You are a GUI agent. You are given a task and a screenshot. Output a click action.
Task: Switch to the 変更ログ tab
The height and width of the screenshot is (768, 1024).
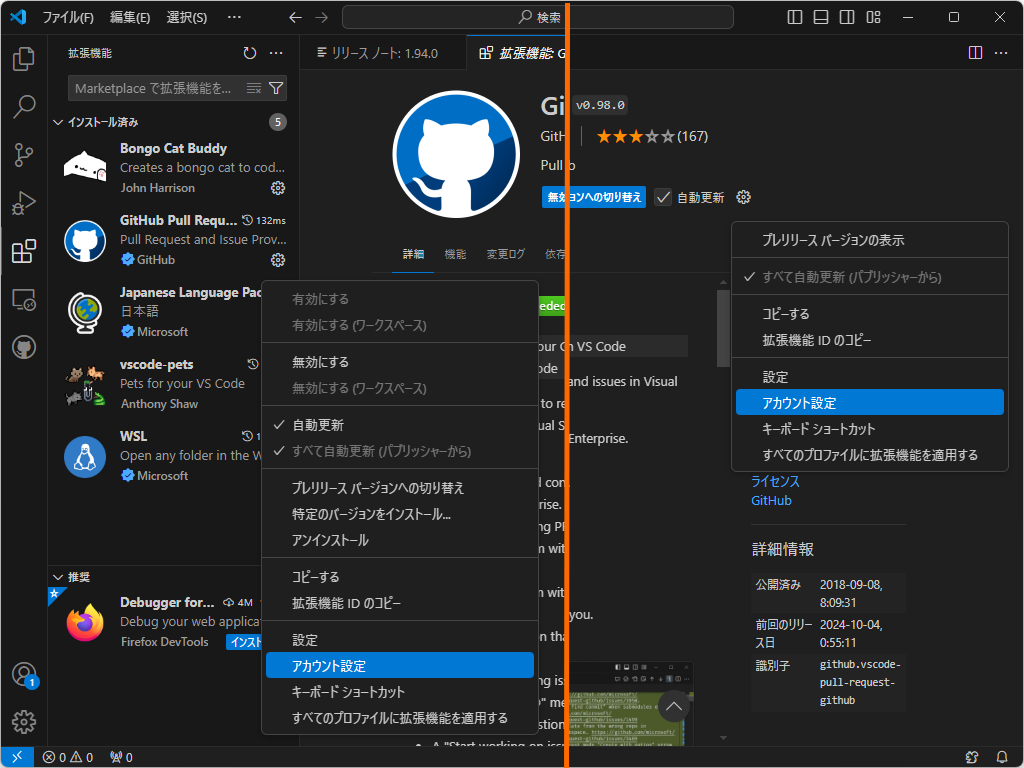(505, 254)
